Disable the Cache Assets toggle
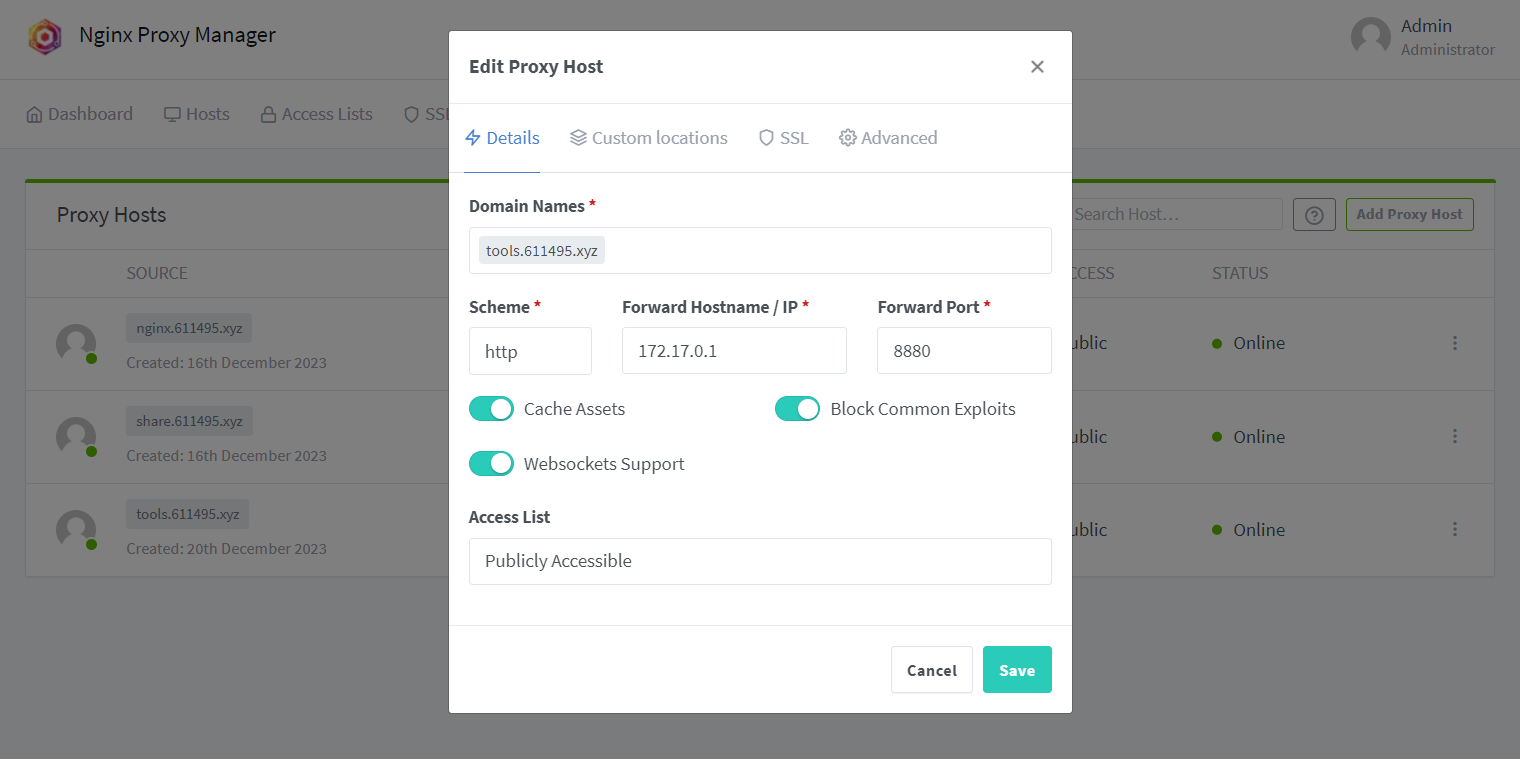1520x759 pixels. 491,409
